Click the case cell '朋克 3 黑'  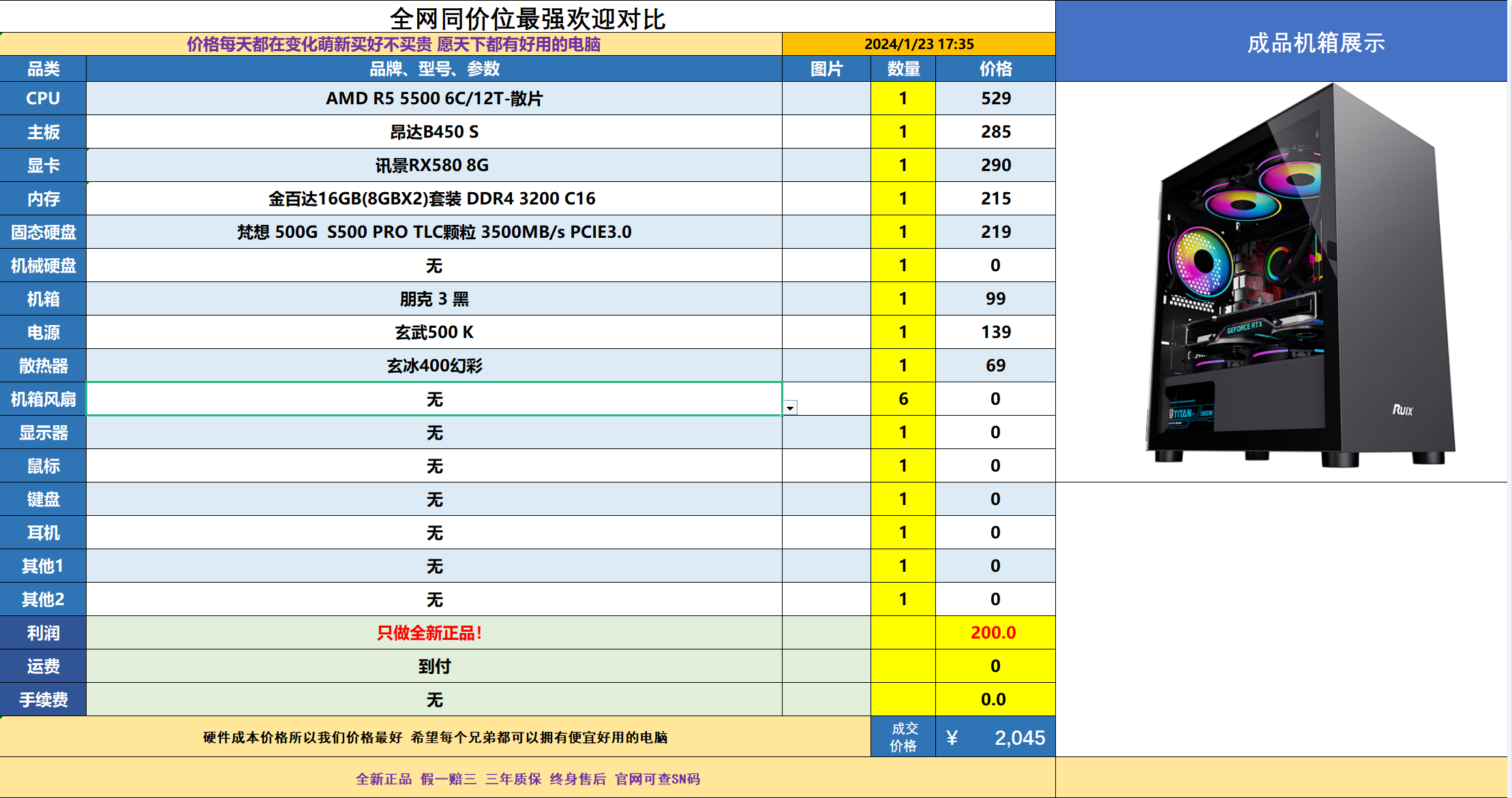pos(434,298)
